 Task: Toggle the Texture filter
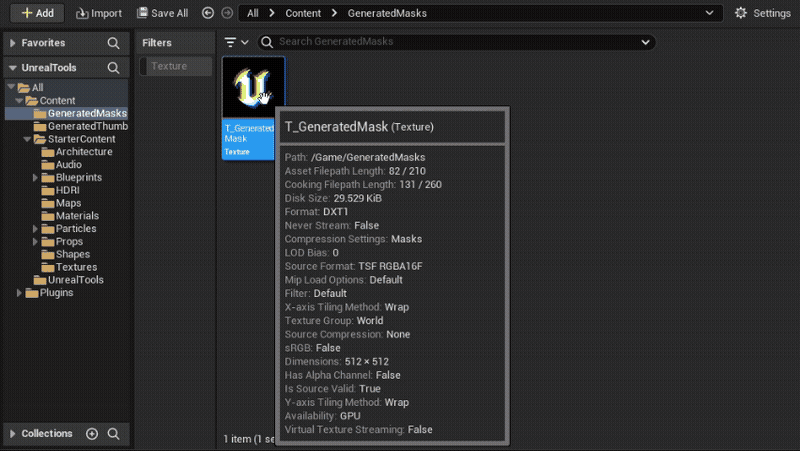pos(176,66)
